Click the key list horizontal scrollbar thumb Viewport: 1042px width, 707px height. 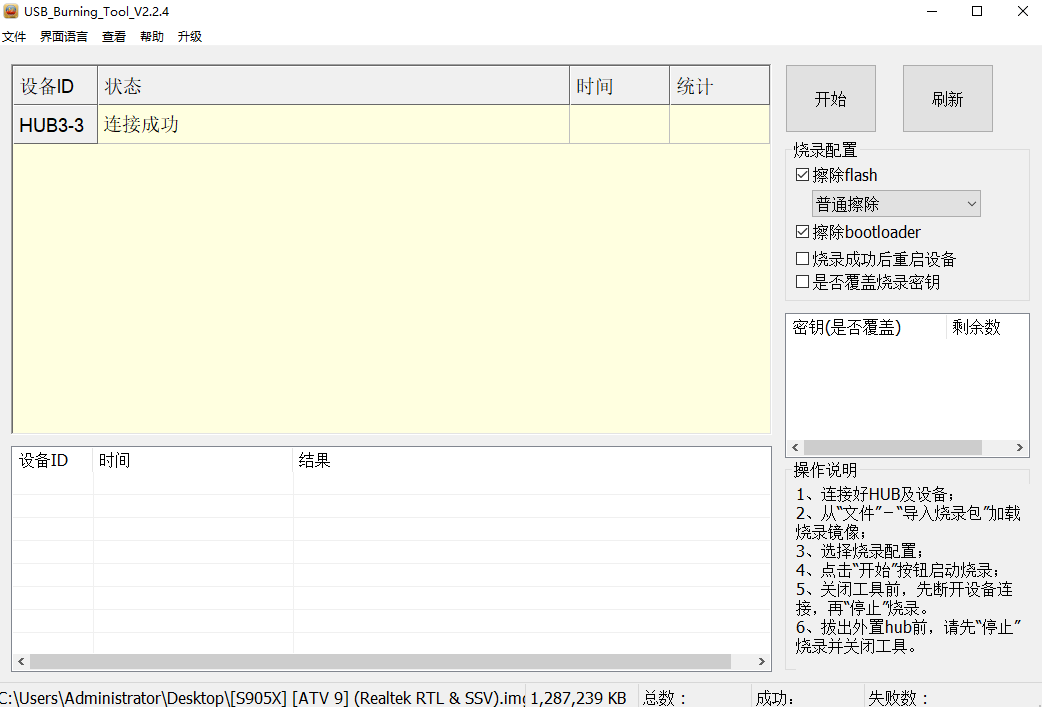click(892, 447)
